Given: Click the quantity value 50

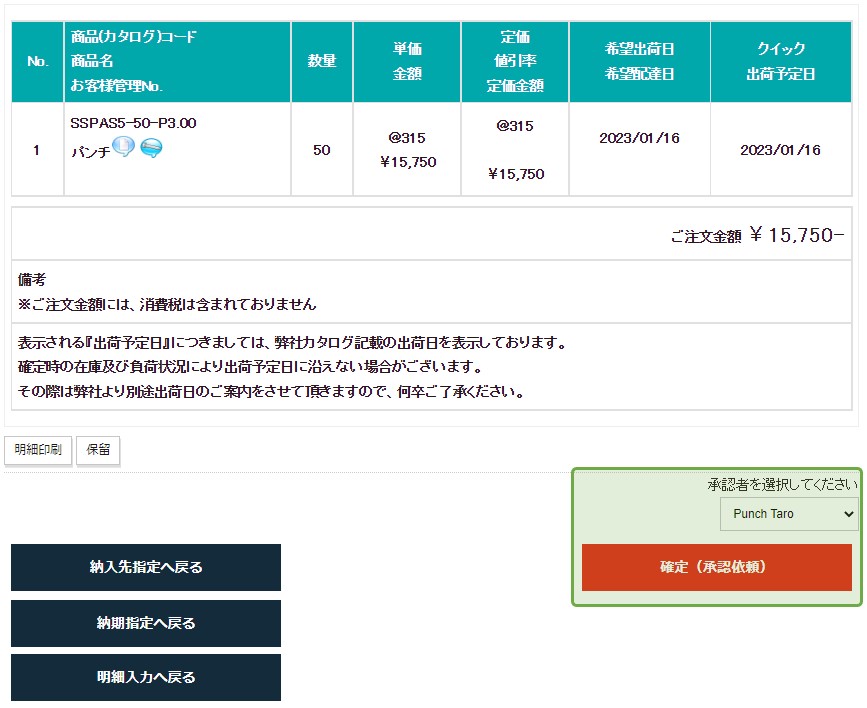Looking at the screenshot, I should point(321,150).
